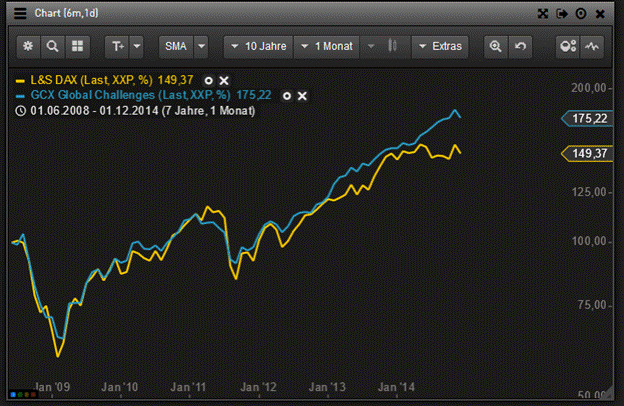Expand the T+ tool dropdown arrow
The image size is (624, 406).
[136, 47]
